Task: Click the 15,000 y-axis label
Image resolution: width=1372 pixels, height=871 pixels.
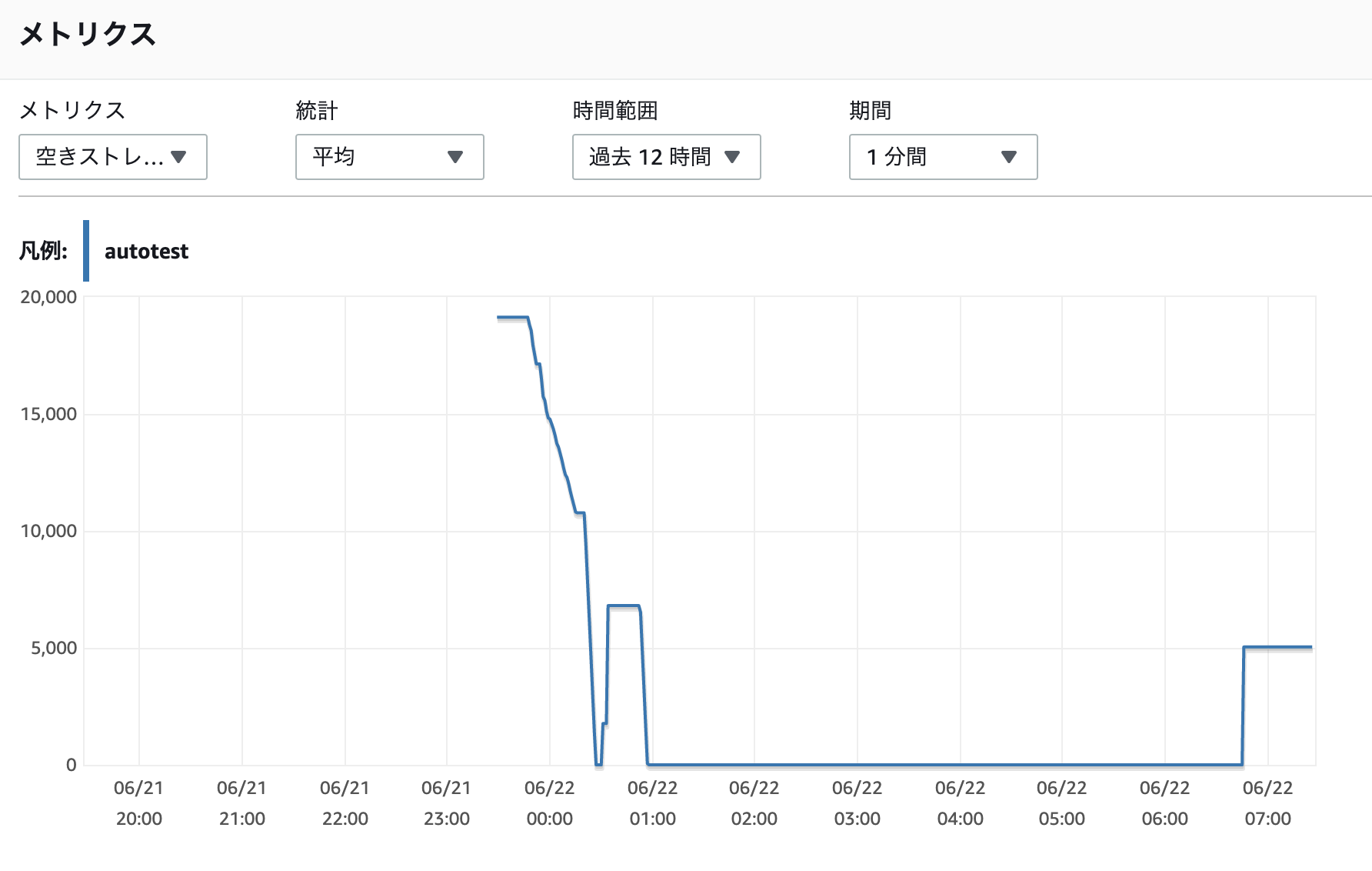Action: point(48,414)
